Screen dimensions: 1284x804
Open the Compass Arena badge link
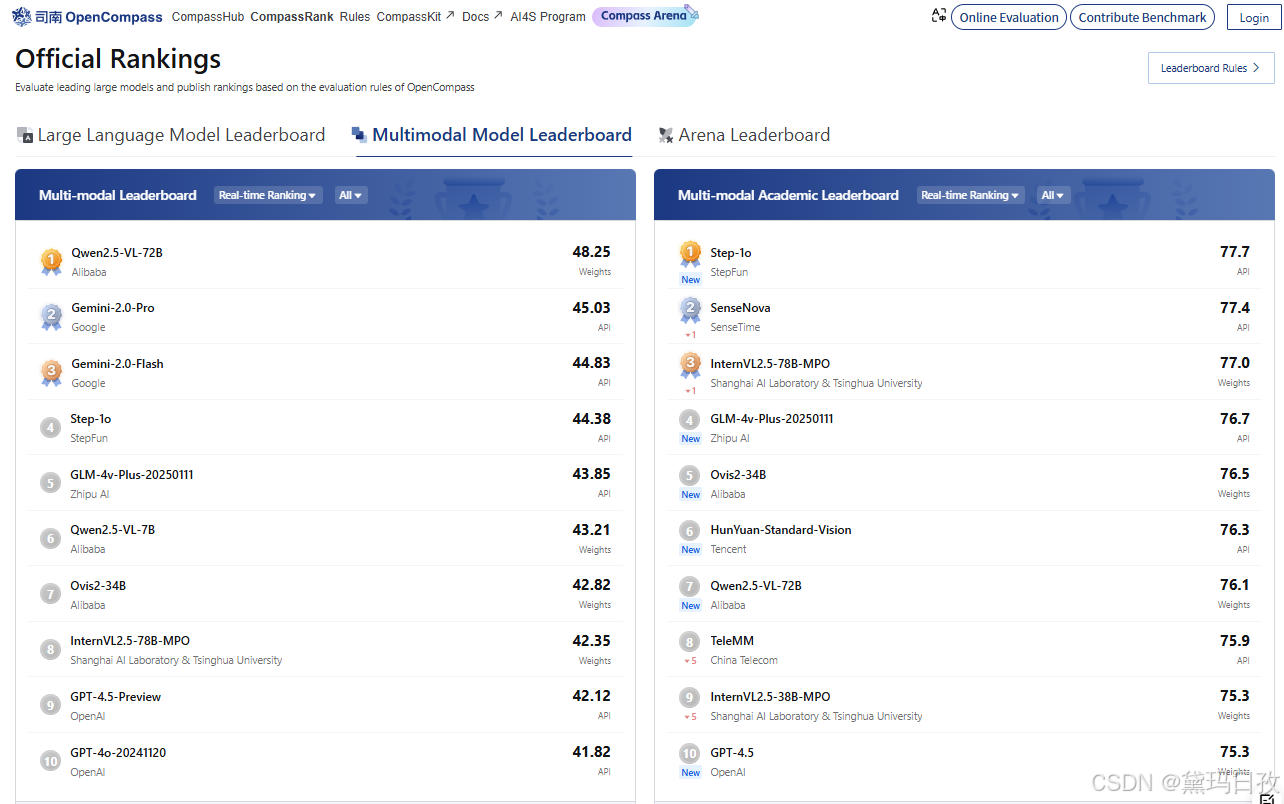point(643,16)
